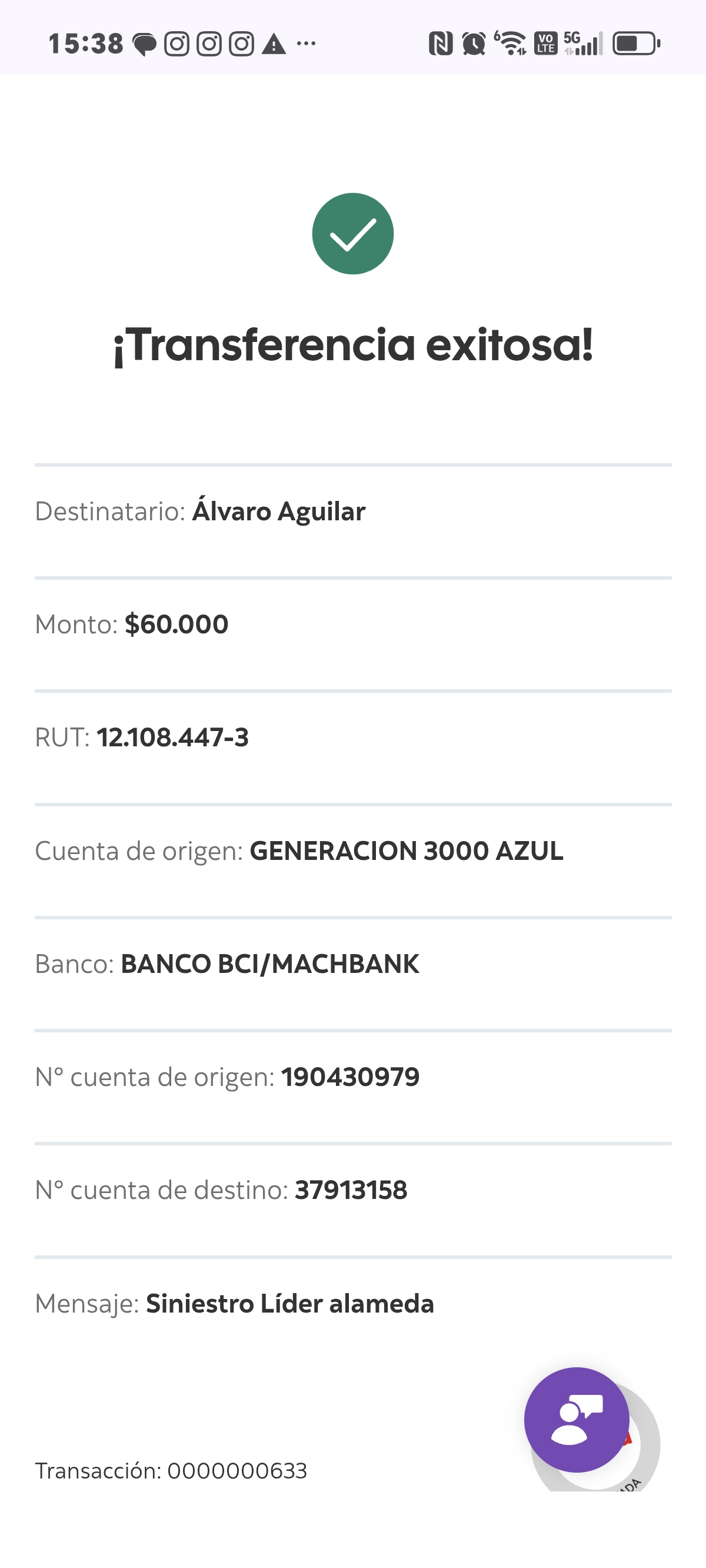Tap the alarm clock status icon
The width and height of the screenshot is (706, 1568).
coord(474,44)
